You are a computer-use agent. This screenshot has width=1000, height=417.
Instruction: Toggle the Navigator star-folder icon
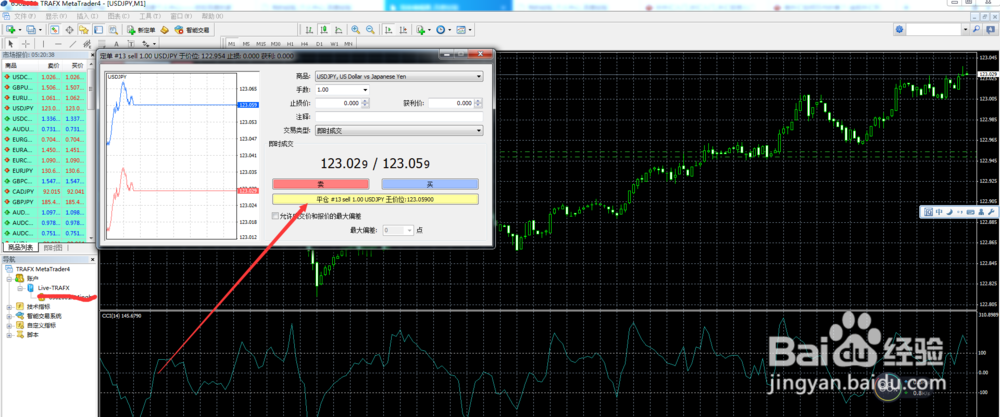84,29
